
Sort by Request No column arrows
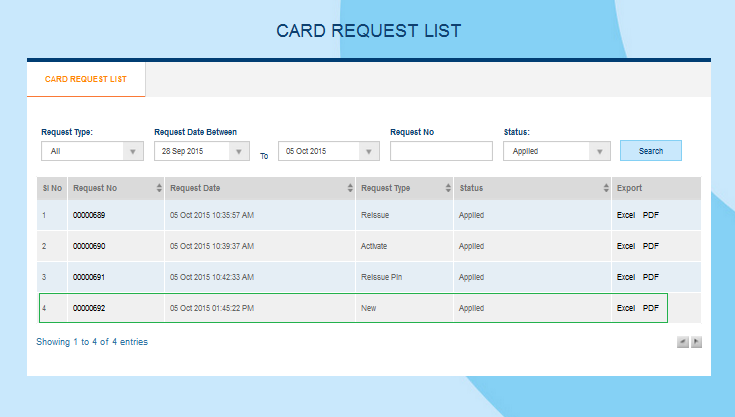tap(159, 188)
